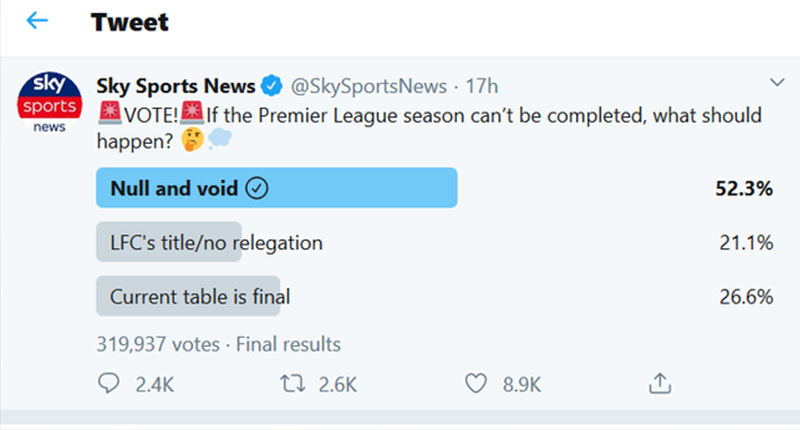Click the 2.6K retweets count
The image size is (800, 430).
click(338, 385)
